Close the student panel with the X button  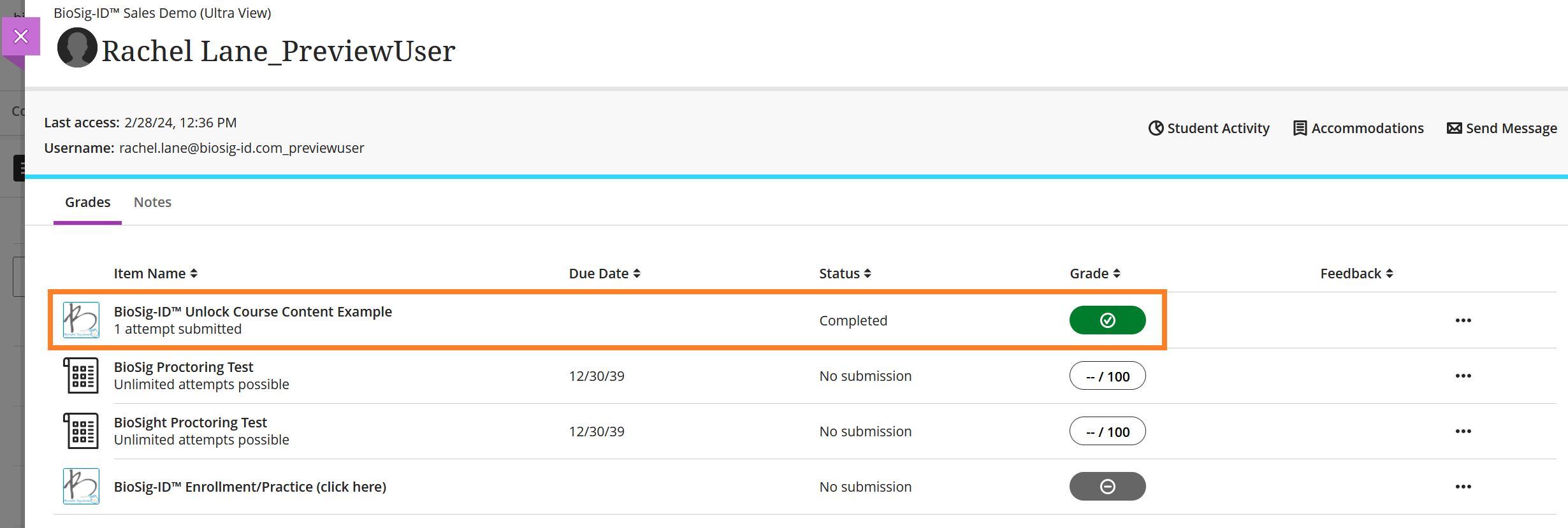[x=21, y=36]
